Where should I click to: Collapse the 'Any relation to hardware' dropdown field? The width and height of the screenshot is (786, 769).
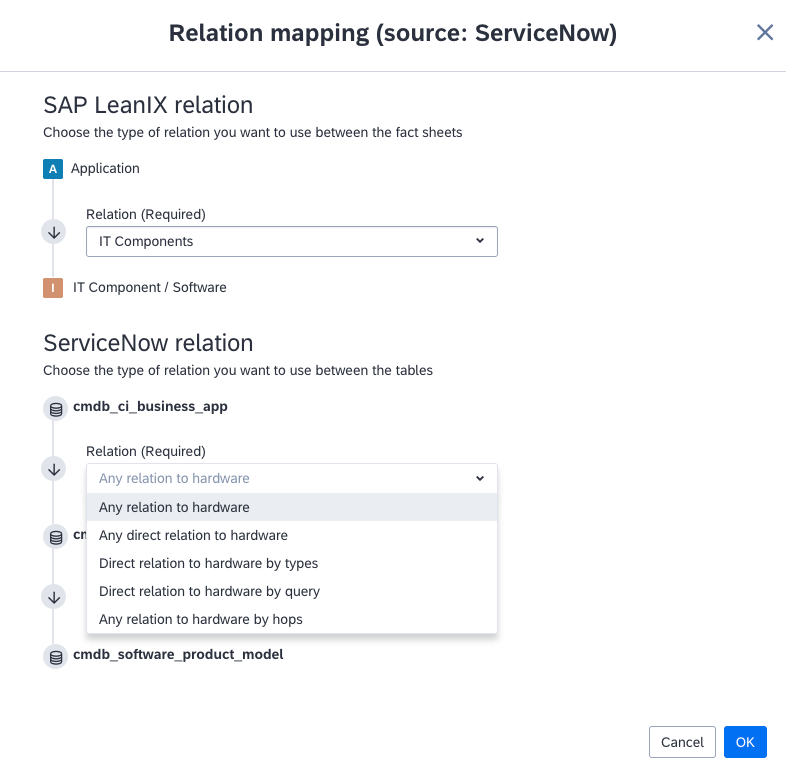point(292,478)
